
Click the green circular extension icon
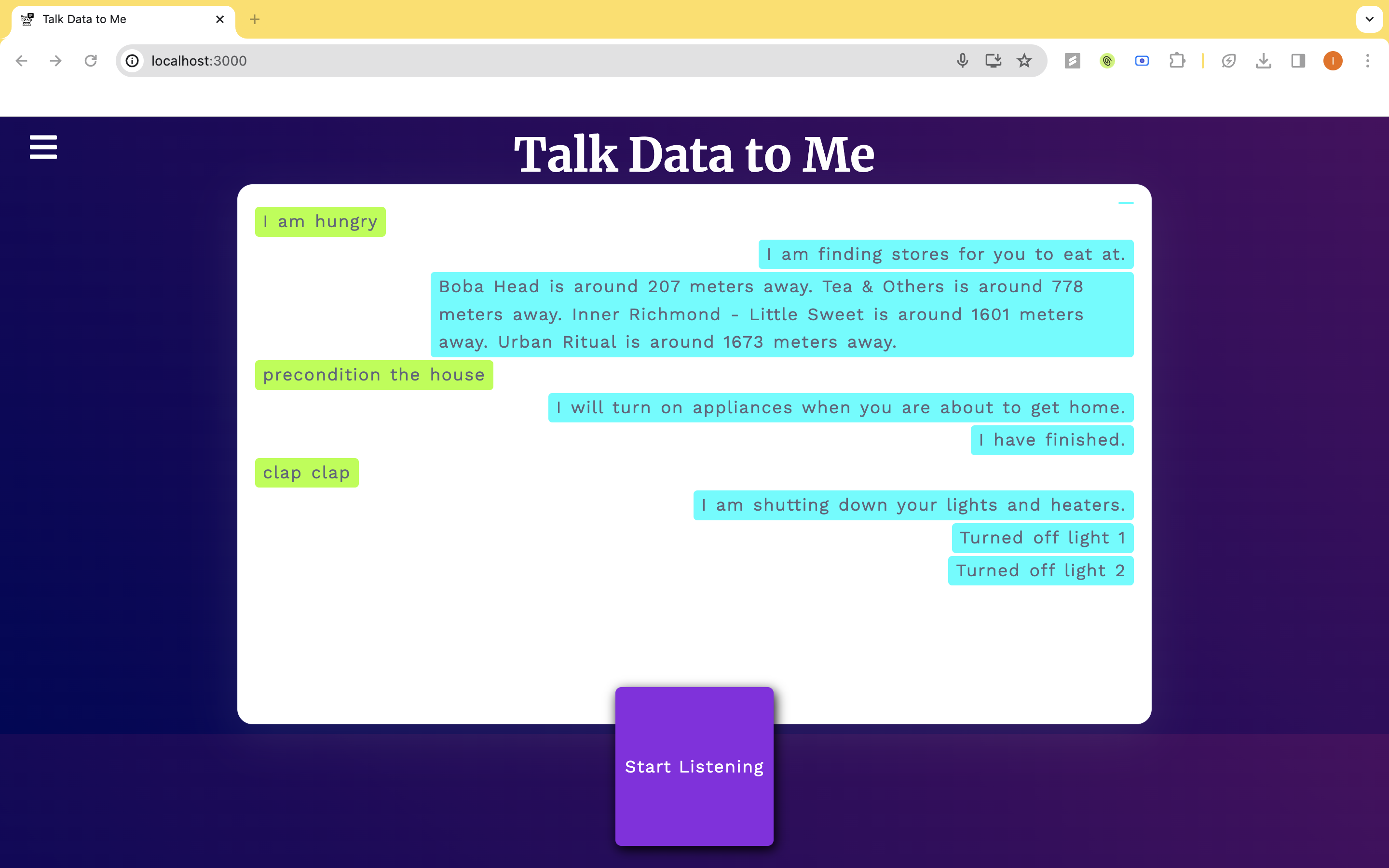tap(1107, 61)
